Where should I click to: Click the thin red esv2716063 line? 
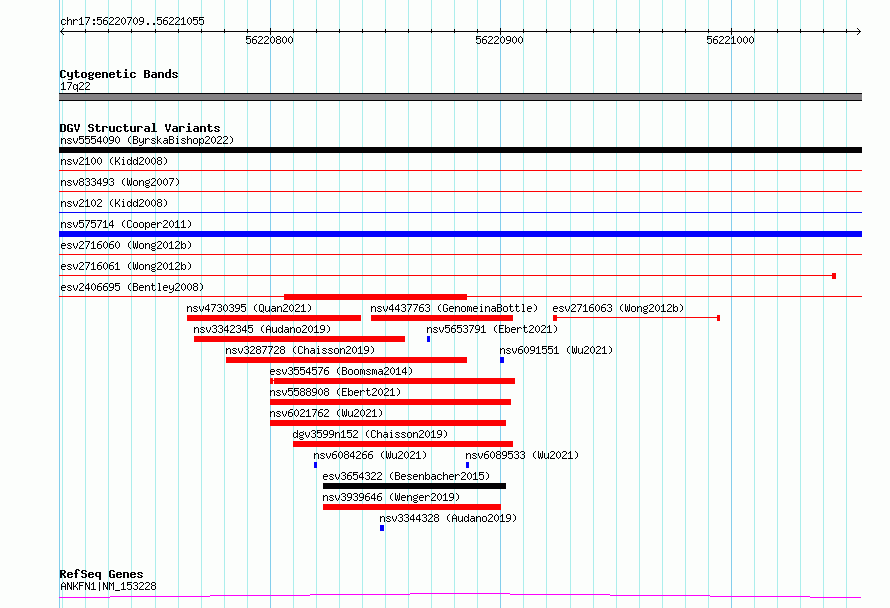pos(636,318)
